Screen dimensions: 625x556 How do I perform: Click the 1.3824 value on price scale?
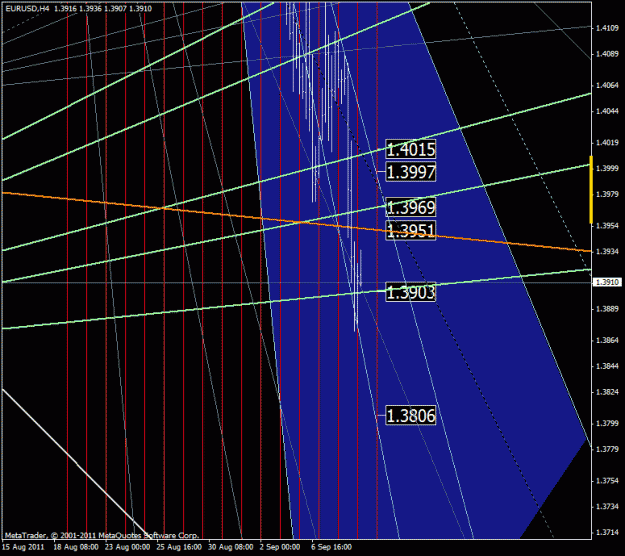[x=607, y=392]
